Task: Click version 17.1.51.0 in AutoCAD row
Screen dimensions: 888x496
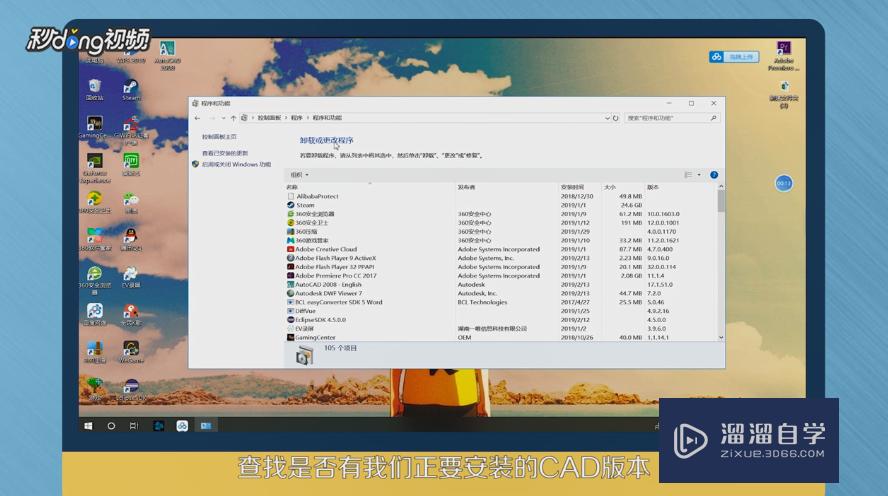Action: [x=660, y=285]
